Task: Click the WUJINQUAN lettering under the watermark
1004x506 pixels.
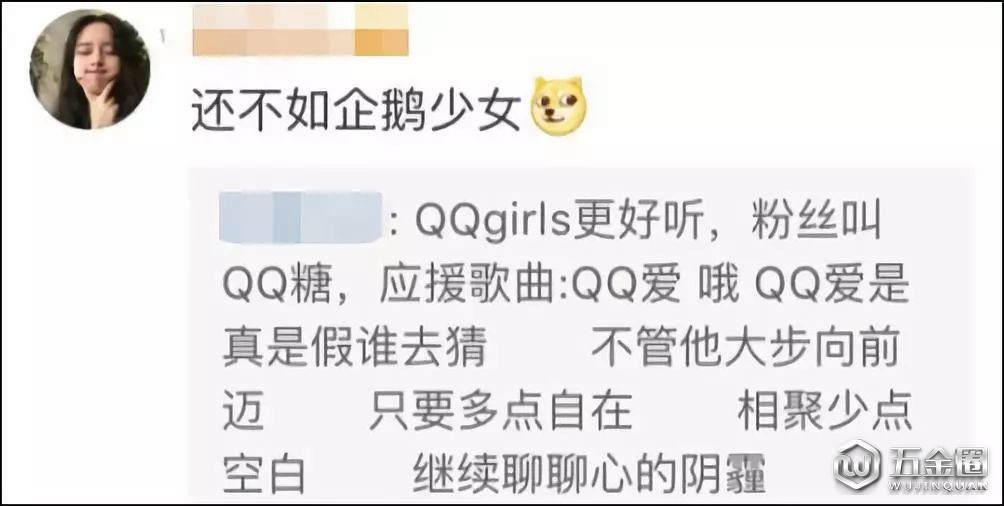Action: click(x=938, y=487)
